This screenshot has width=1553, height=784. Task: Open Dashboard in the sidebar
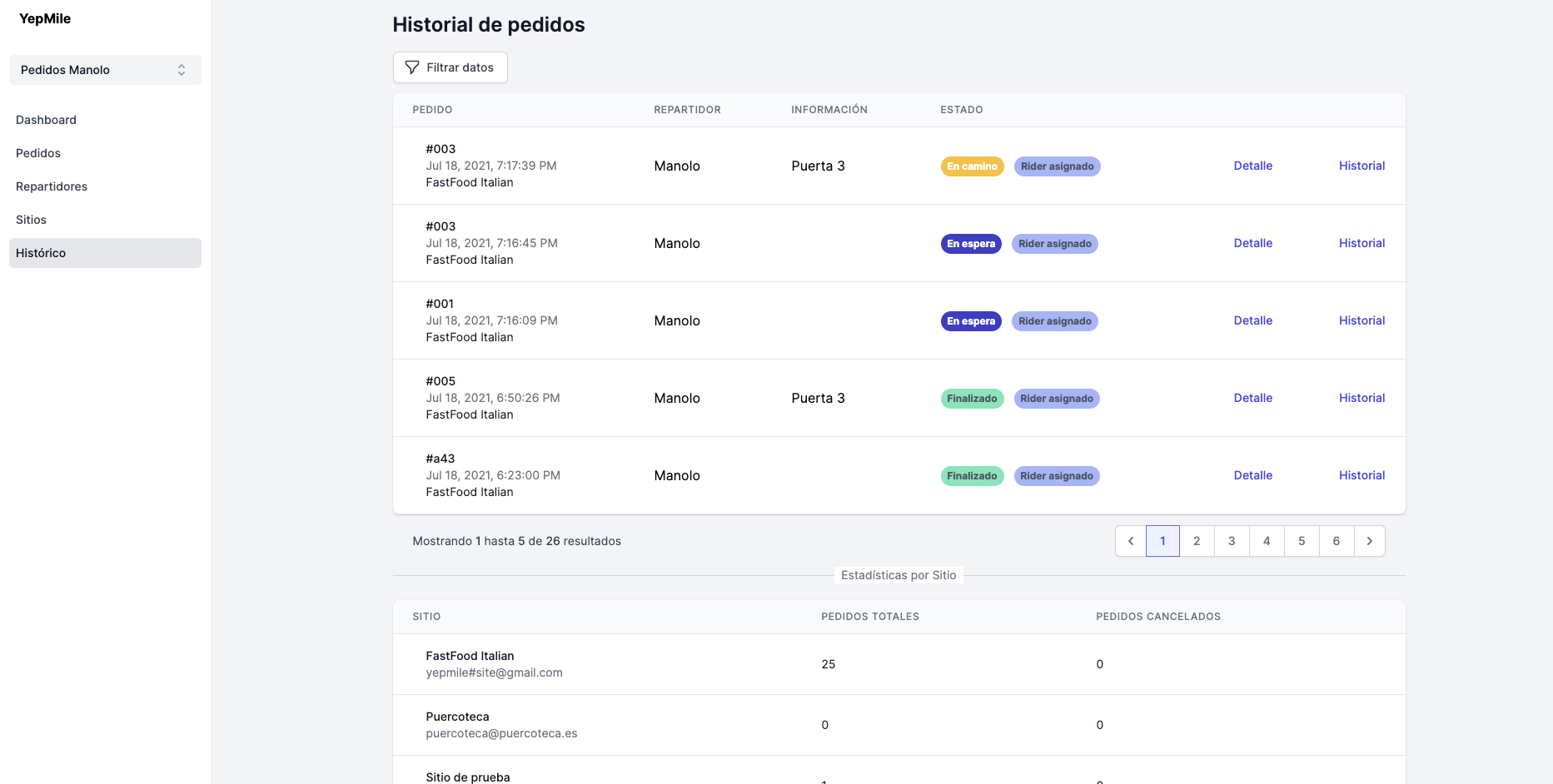pyautogui.click(x=46, y=120)
